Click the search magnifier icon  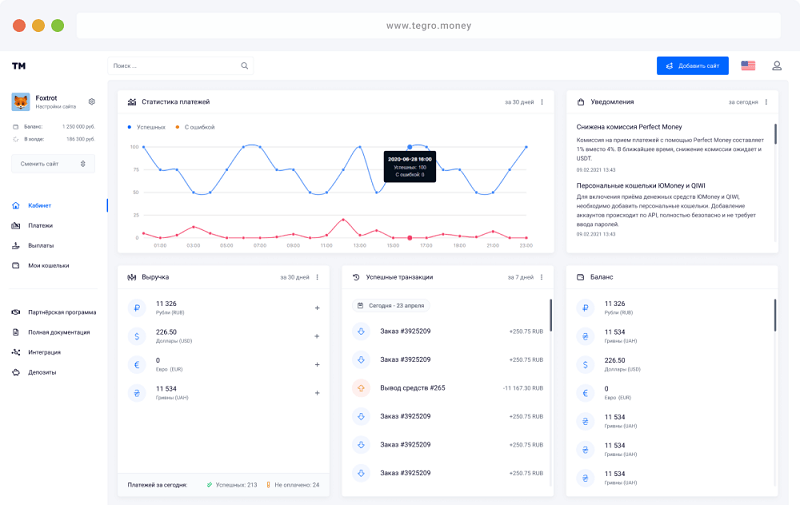point(244,66)
